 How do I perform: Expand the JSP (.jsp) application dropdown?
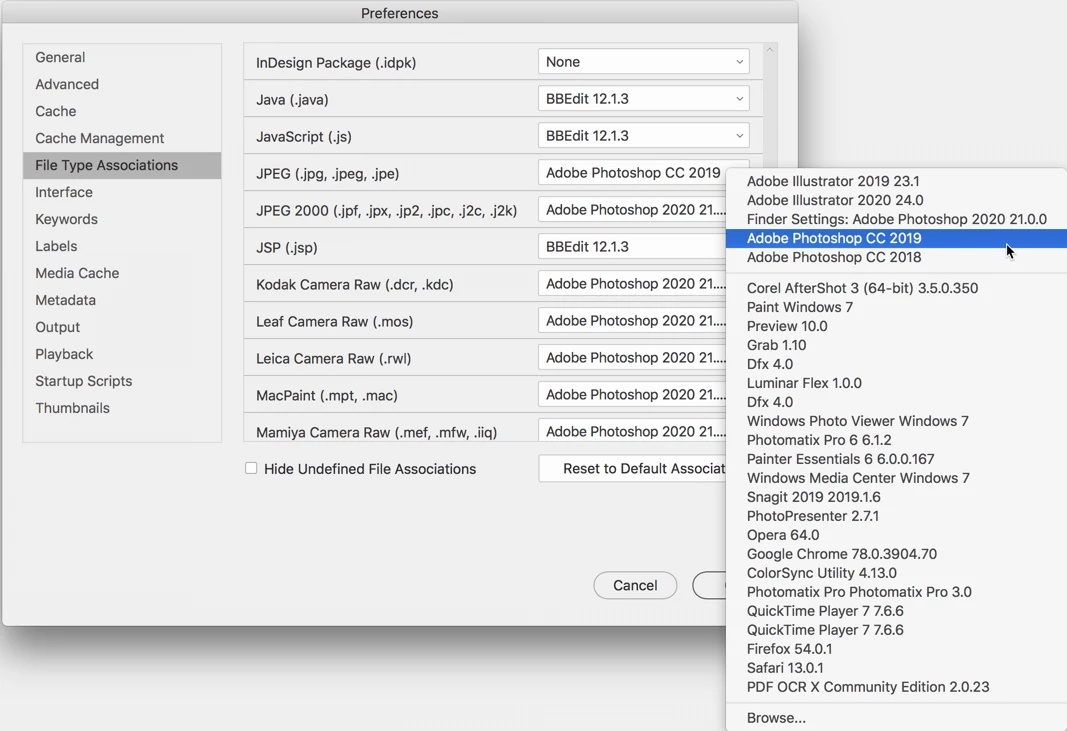633,246
